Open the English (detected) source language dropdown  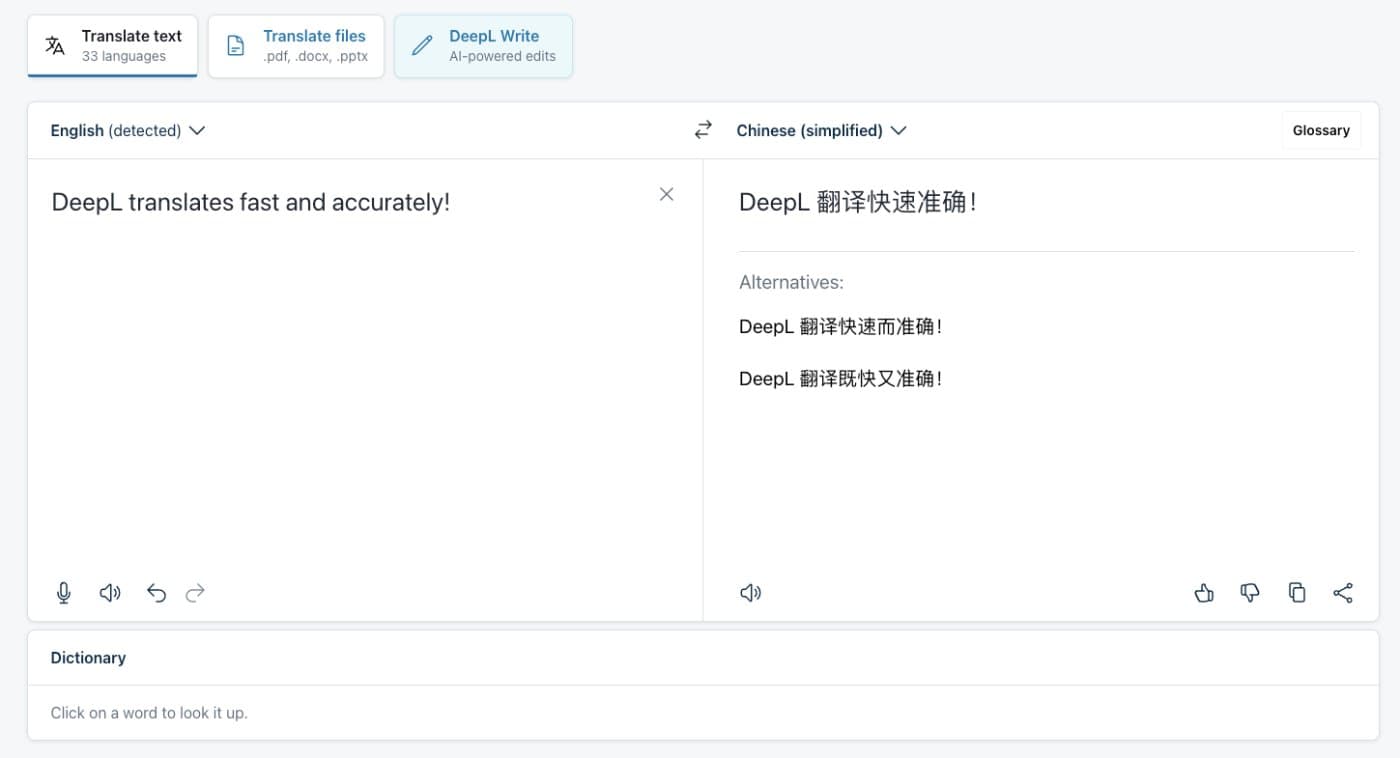[128, 130]
